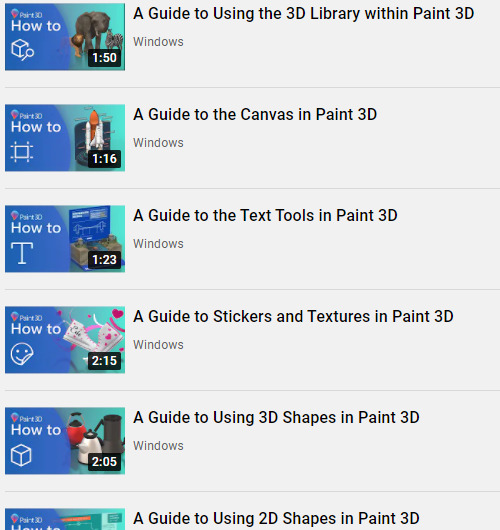Click Windows channel under Canvas video

pos(158,143)
